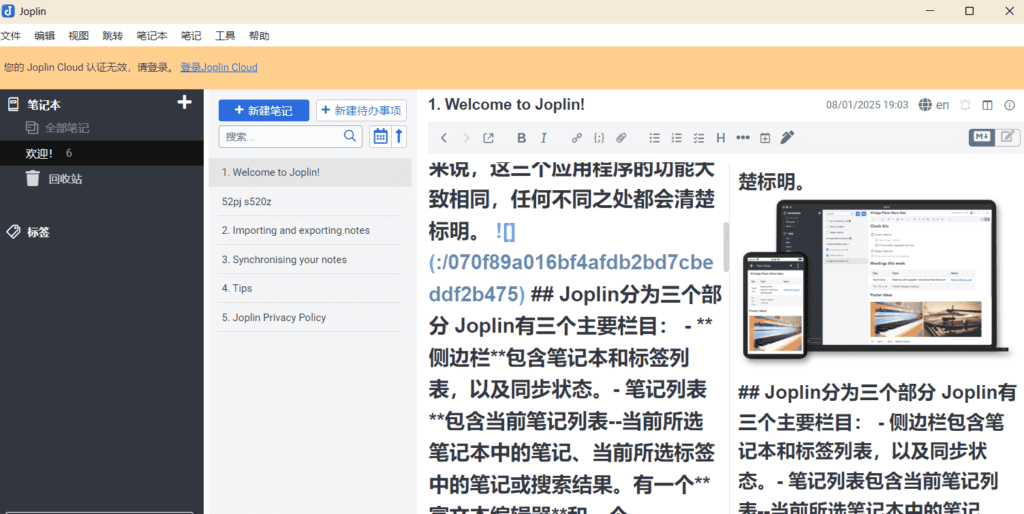Open note properties info icon

[x=1010, y=105]
